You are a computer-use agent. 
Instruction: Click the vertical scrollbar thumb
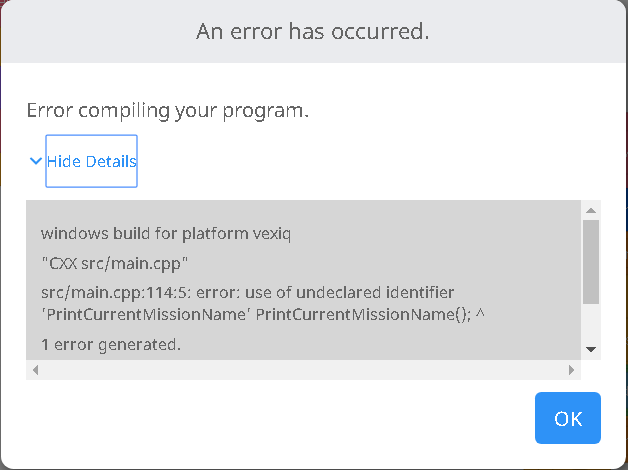(590, 261)
